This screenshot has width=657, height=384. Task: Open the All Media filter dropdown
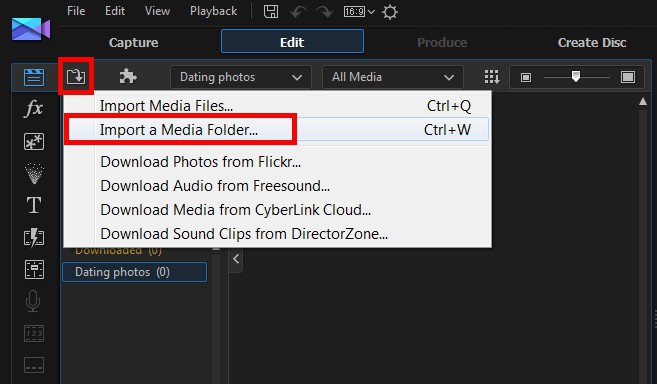pos(393,77)
